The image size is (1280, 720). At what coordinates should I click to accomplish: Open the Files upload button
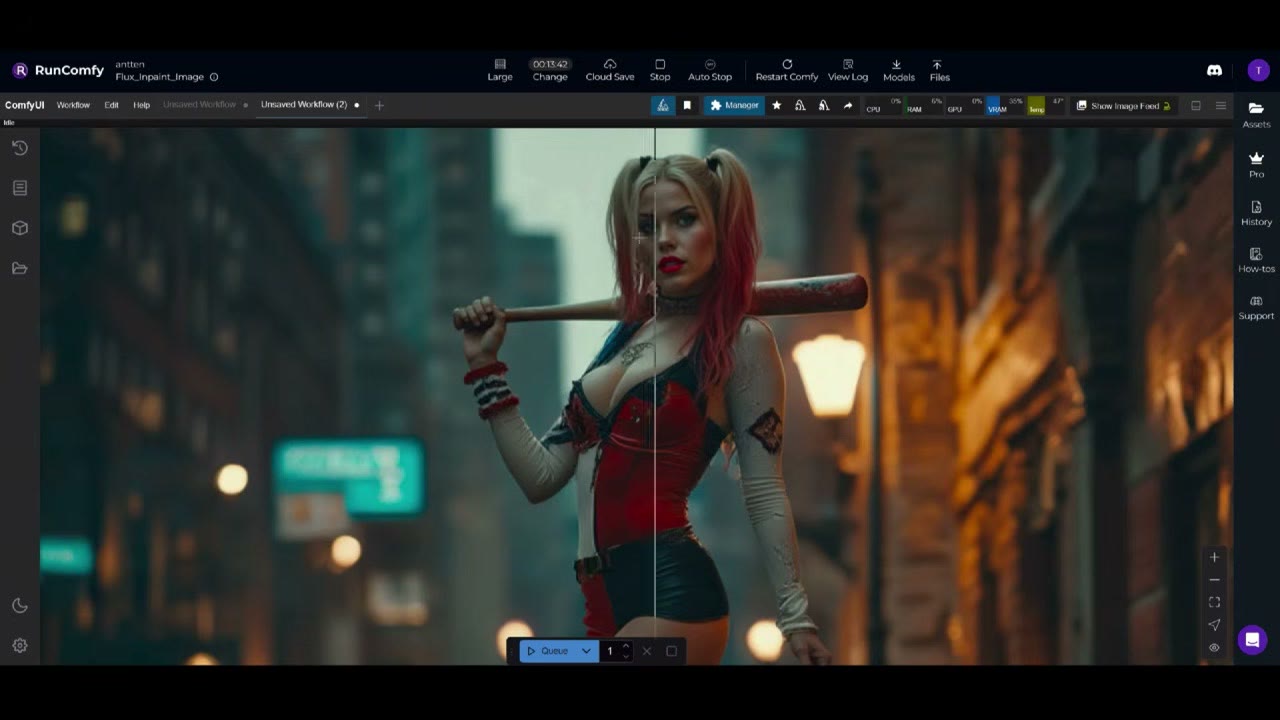tap(939, 70)
